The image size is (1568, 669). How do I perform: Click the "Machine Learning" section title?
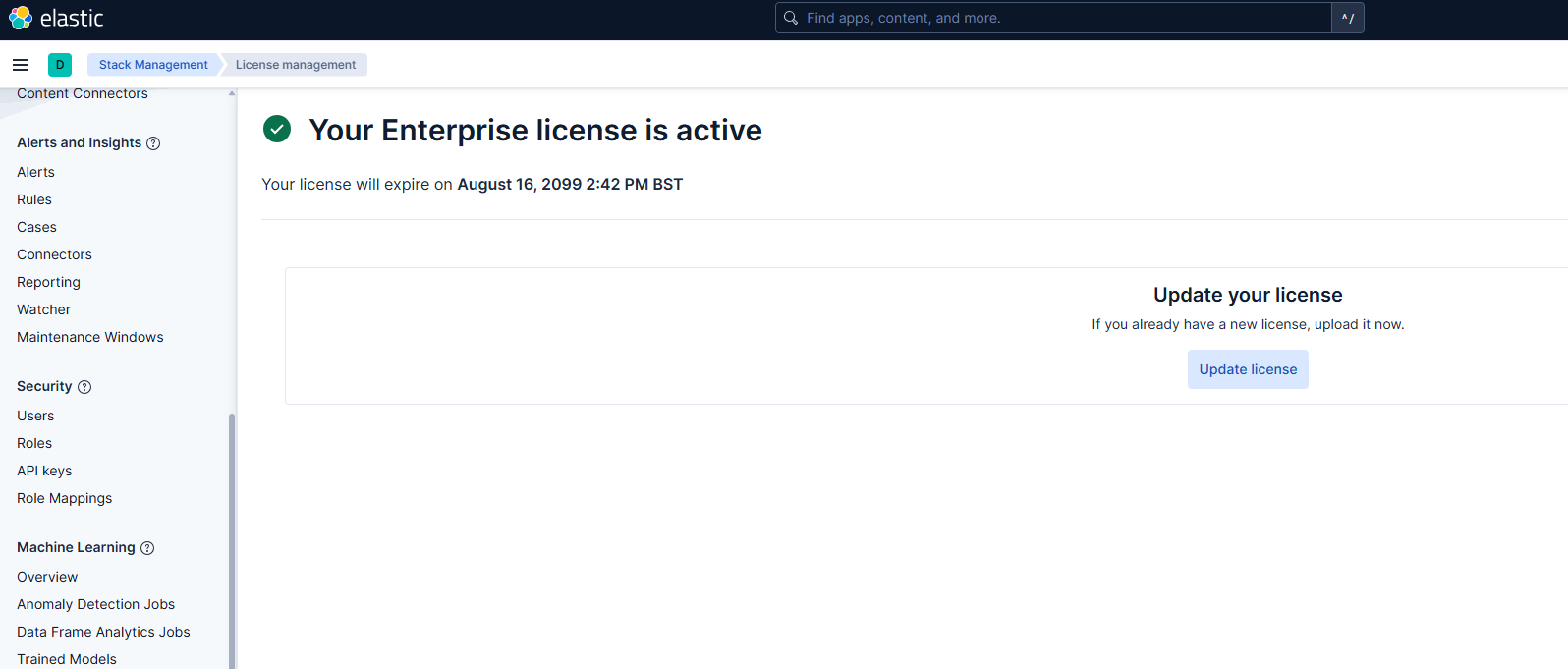[76, 547]
